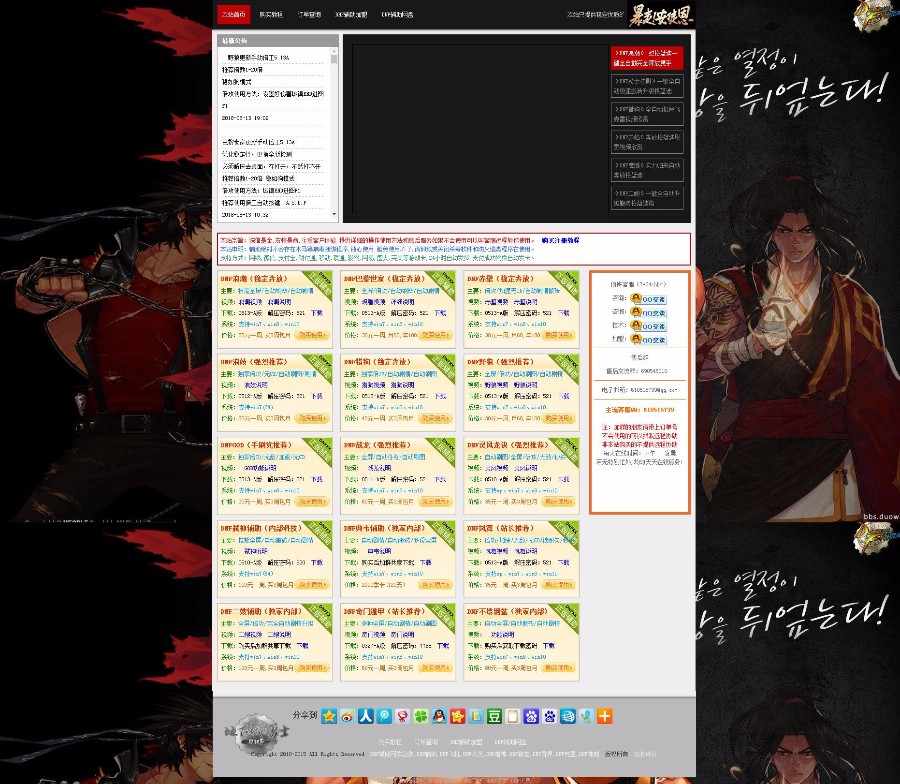Click the dark blue Baidu paw share icon

coord(531,716)
